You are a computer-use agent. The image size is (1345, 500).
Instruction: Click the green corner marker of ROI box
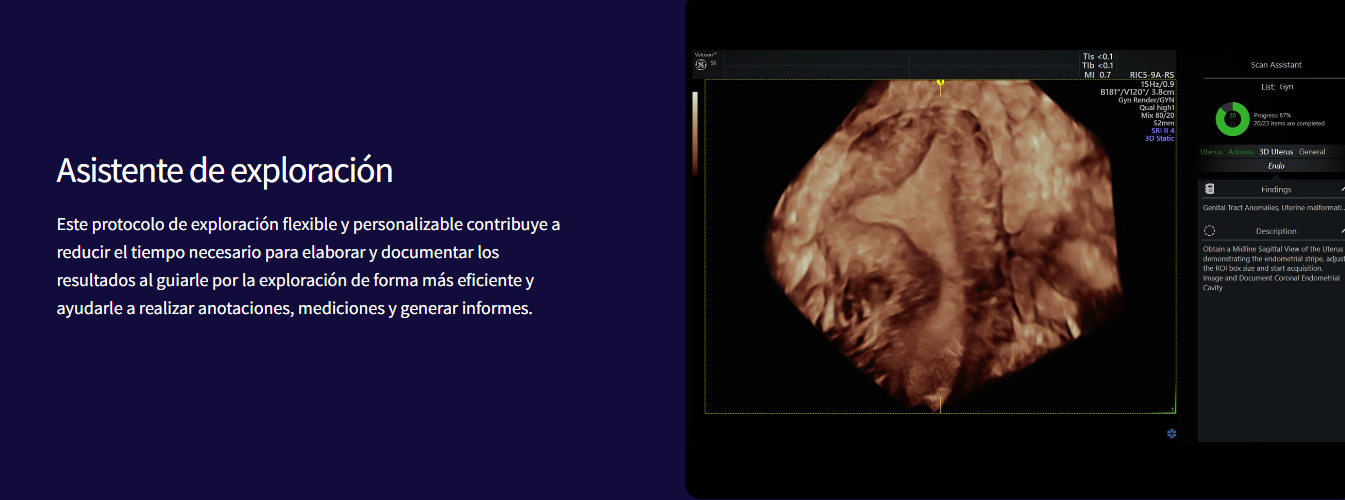(1171, 409)
